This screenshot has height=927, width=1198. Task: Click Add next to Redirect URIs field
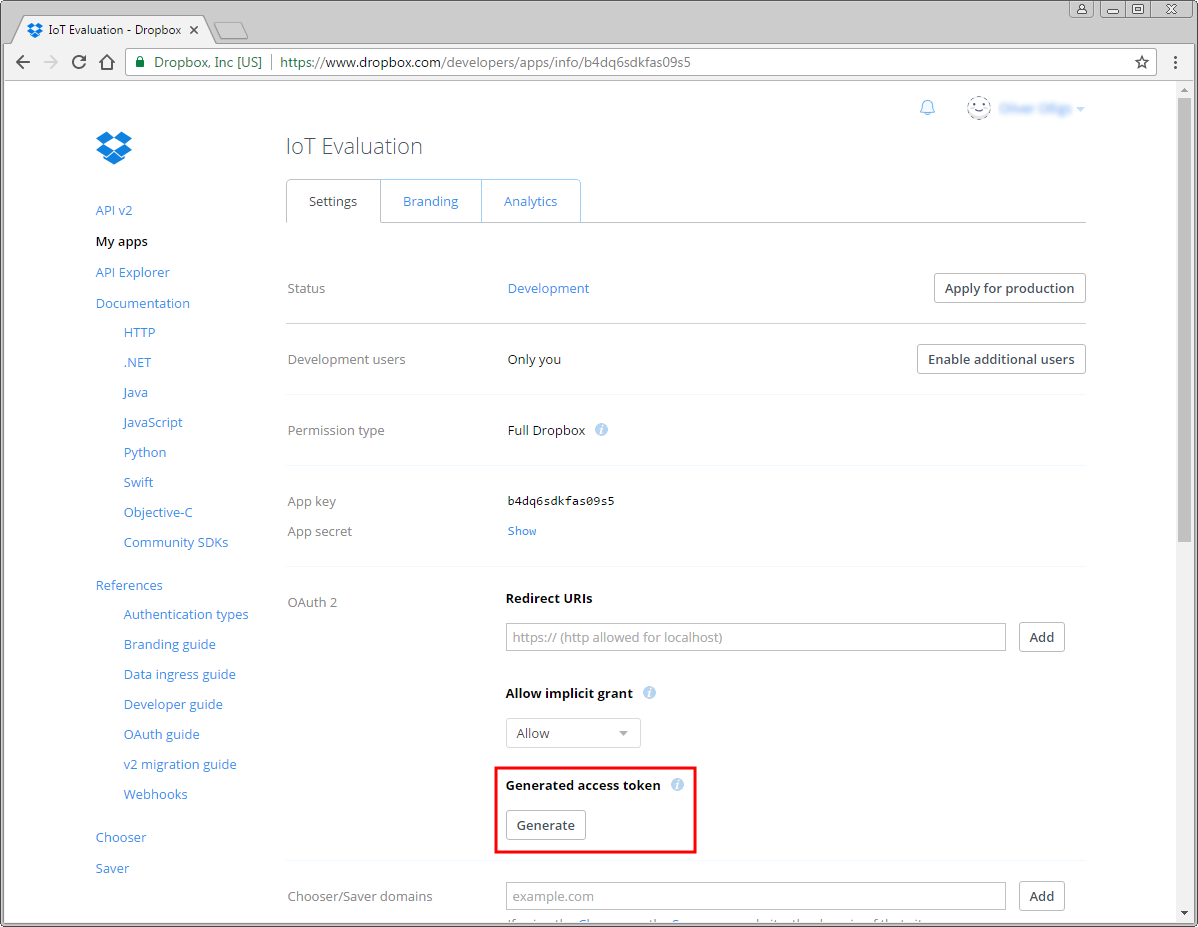1041,637
